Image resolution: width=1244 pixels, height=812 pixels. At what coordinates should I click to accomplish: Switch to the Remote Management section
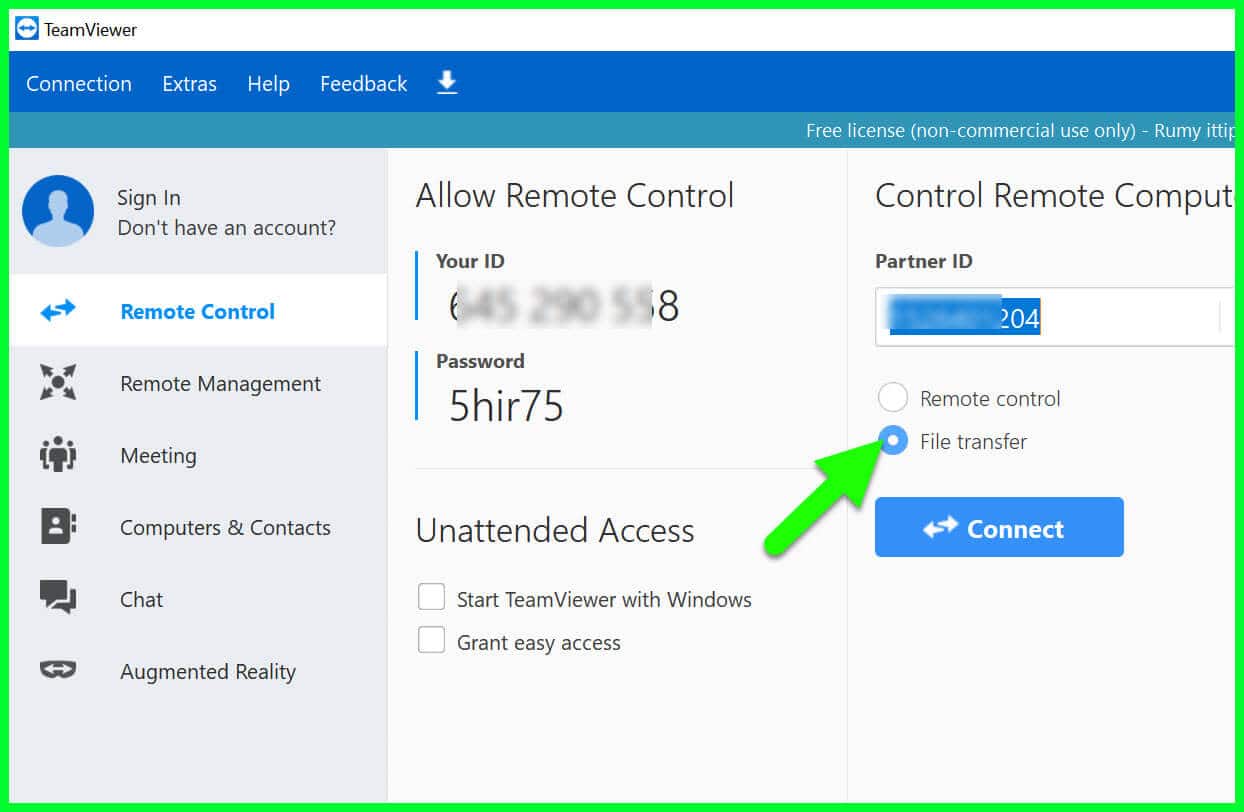(198, 383)
